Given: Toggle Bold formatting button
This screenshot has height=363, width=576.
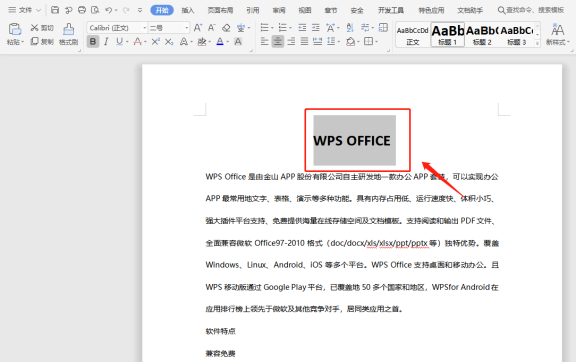Looking at the screenshot, I should tap(93, 42).
